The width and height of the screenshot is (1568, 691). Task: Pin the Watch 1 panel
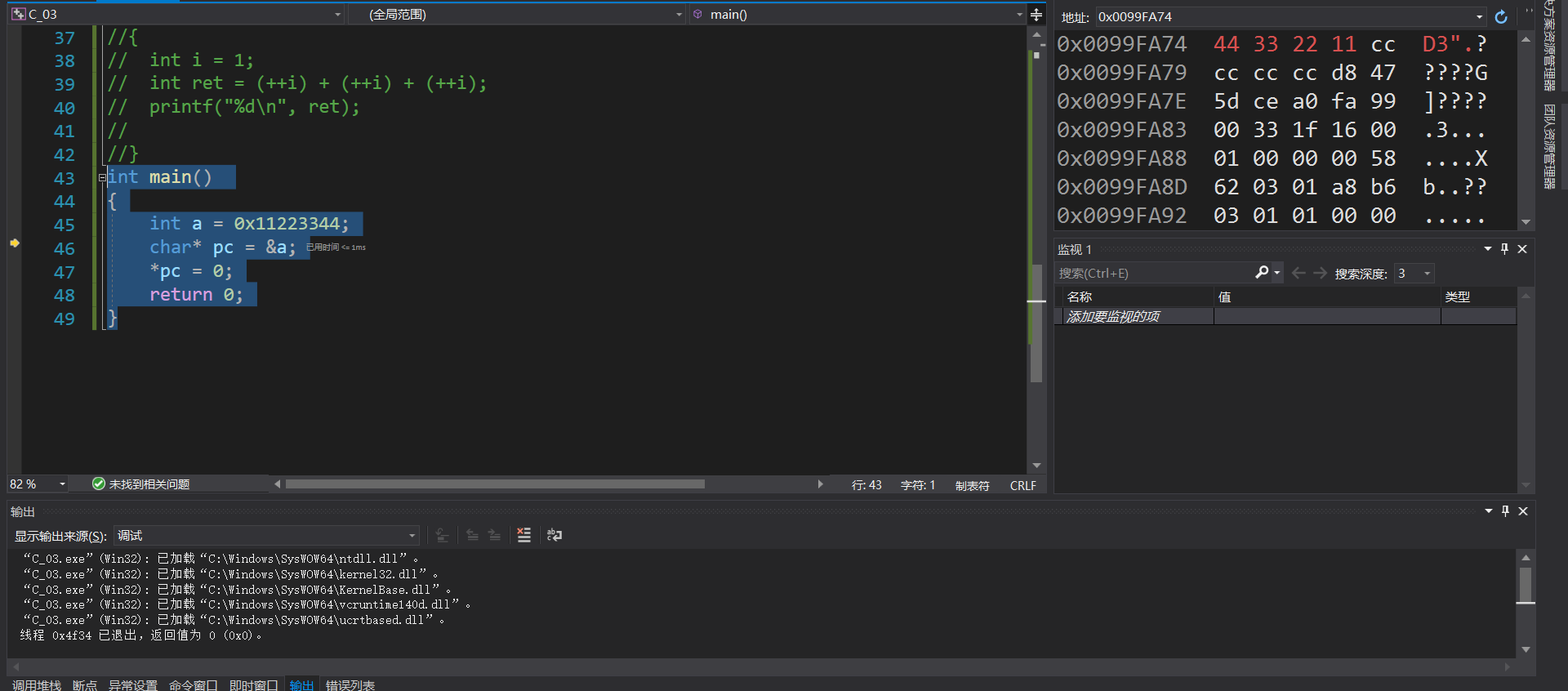(1504, 249)
